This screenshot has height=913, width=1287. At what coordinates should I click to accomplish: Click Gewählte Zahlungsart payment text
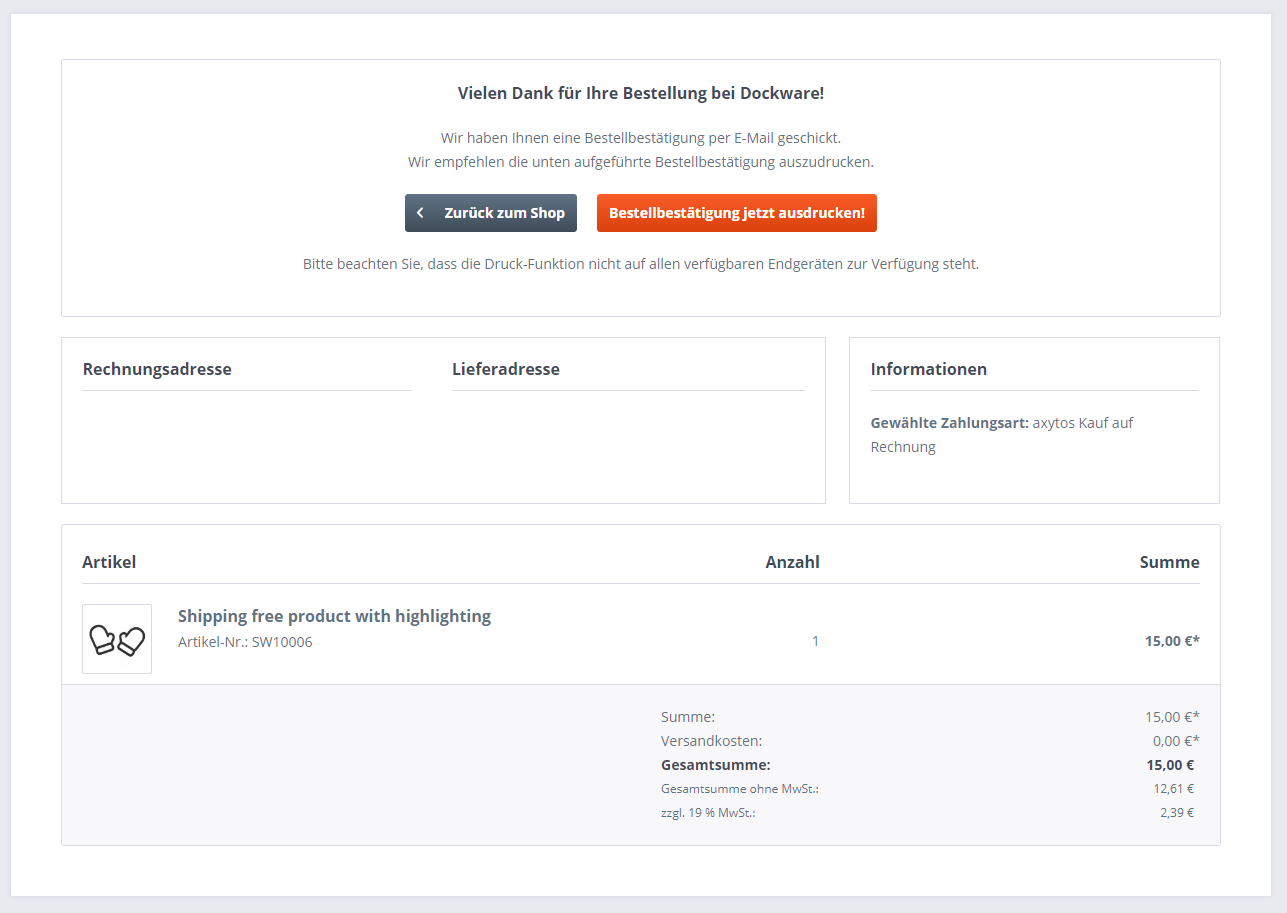pos(1002,435)
